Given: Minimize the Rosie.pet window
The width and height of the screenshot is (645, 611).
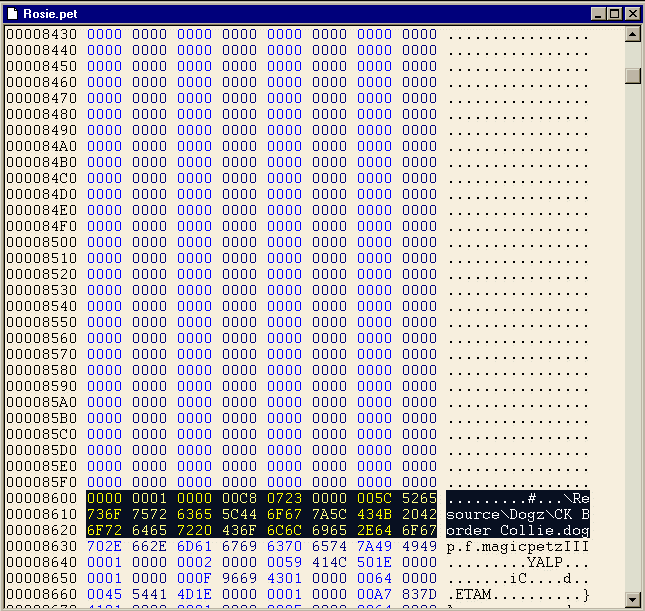Looking at the screenshot, I should tap(598, 14).
